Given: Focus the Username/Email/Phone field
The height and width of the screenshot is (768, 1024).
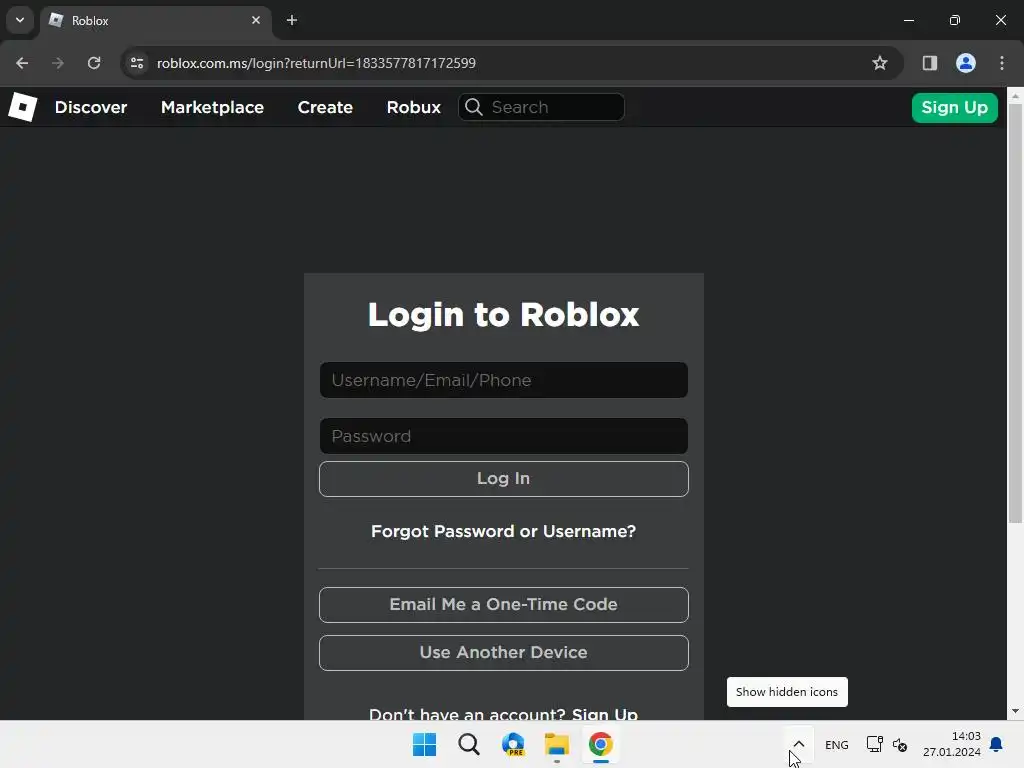Looking at the screenshot, I should pyautogui.click(x=504, y=380).
